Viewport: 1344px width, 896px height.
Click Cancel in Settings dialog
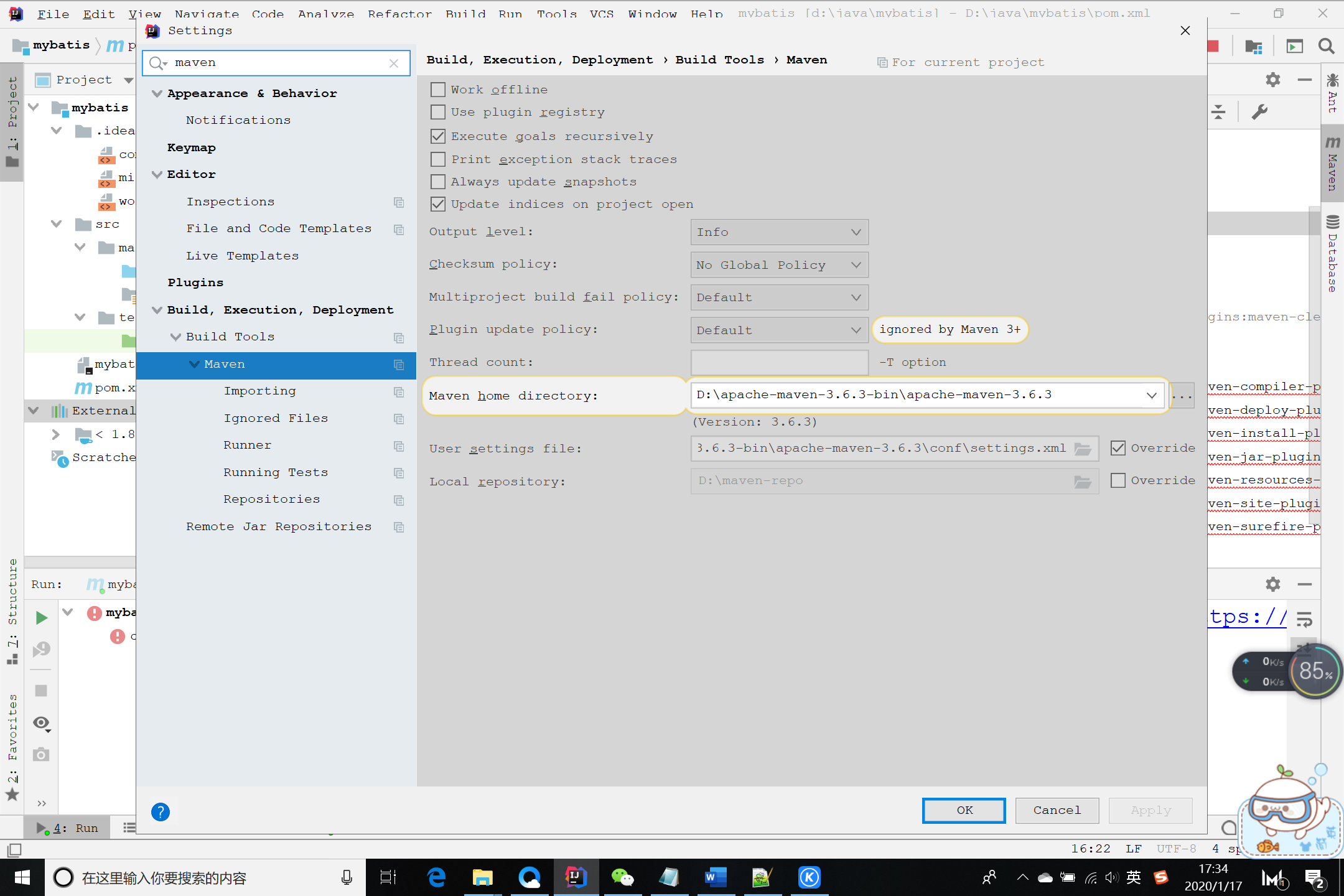point(1057,810)
